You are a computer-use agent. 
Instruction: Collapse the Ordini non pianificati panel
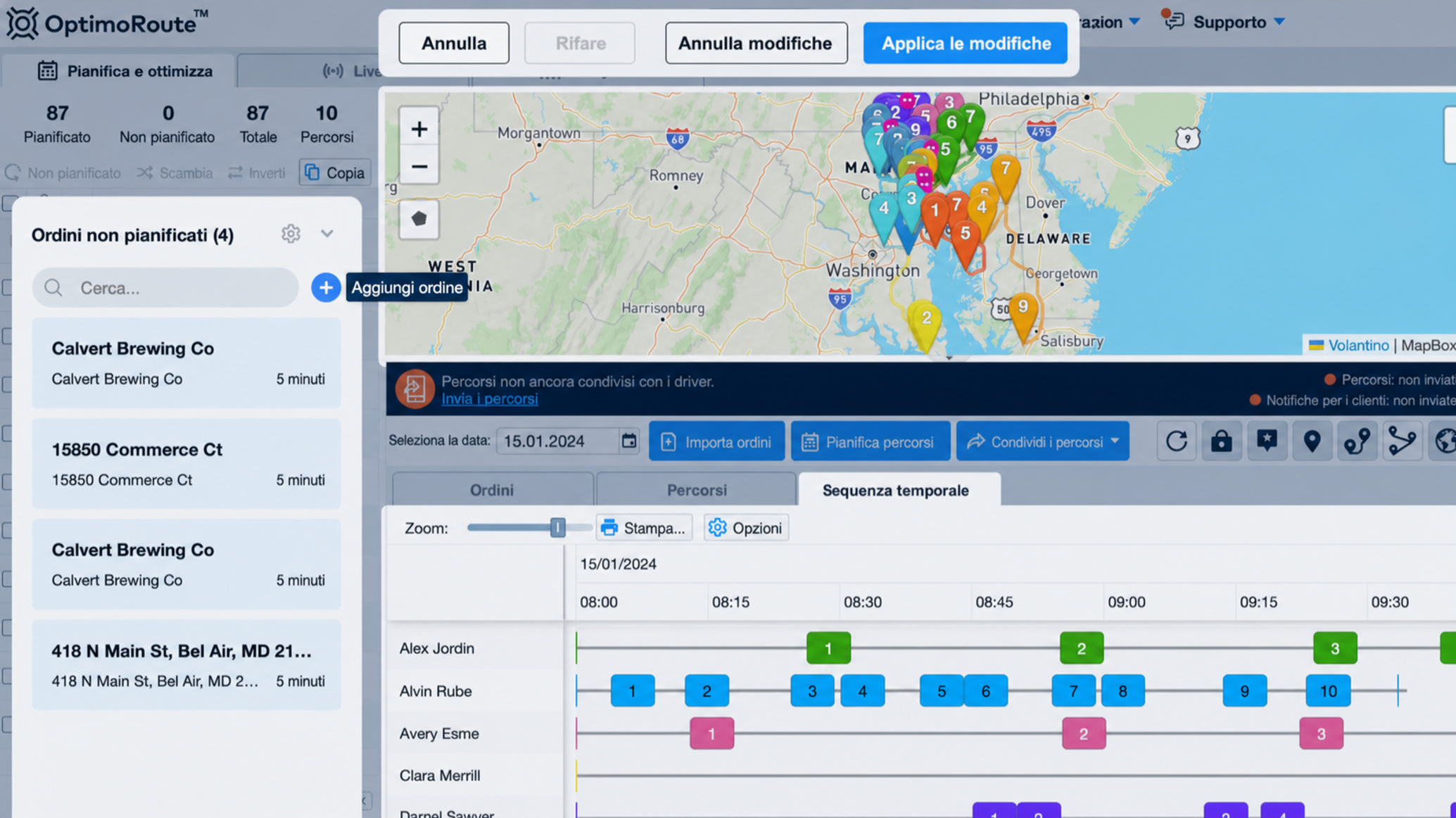coord(327,234)
